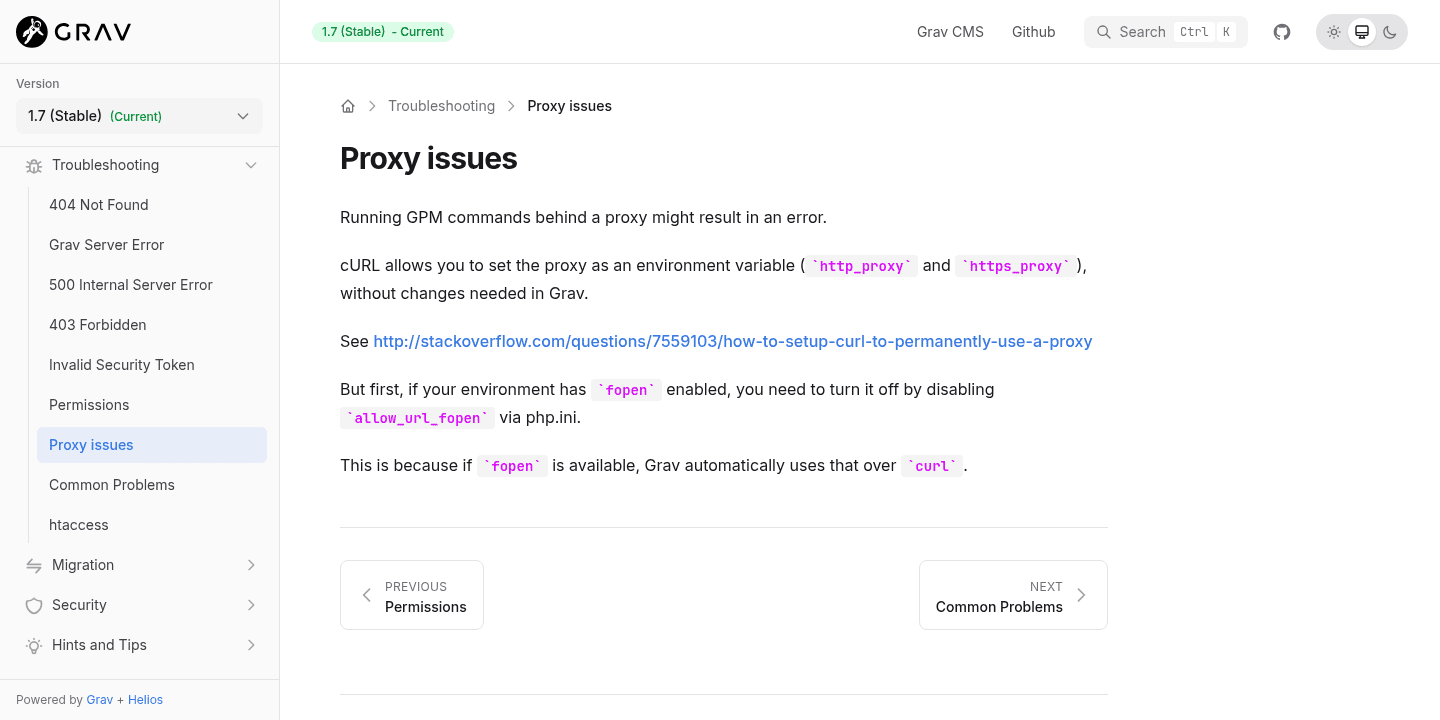Click the GitHub octocat icon in the header
Image resolution: width=1440 pixels, height=720 pixels.
pos(1281,31)
